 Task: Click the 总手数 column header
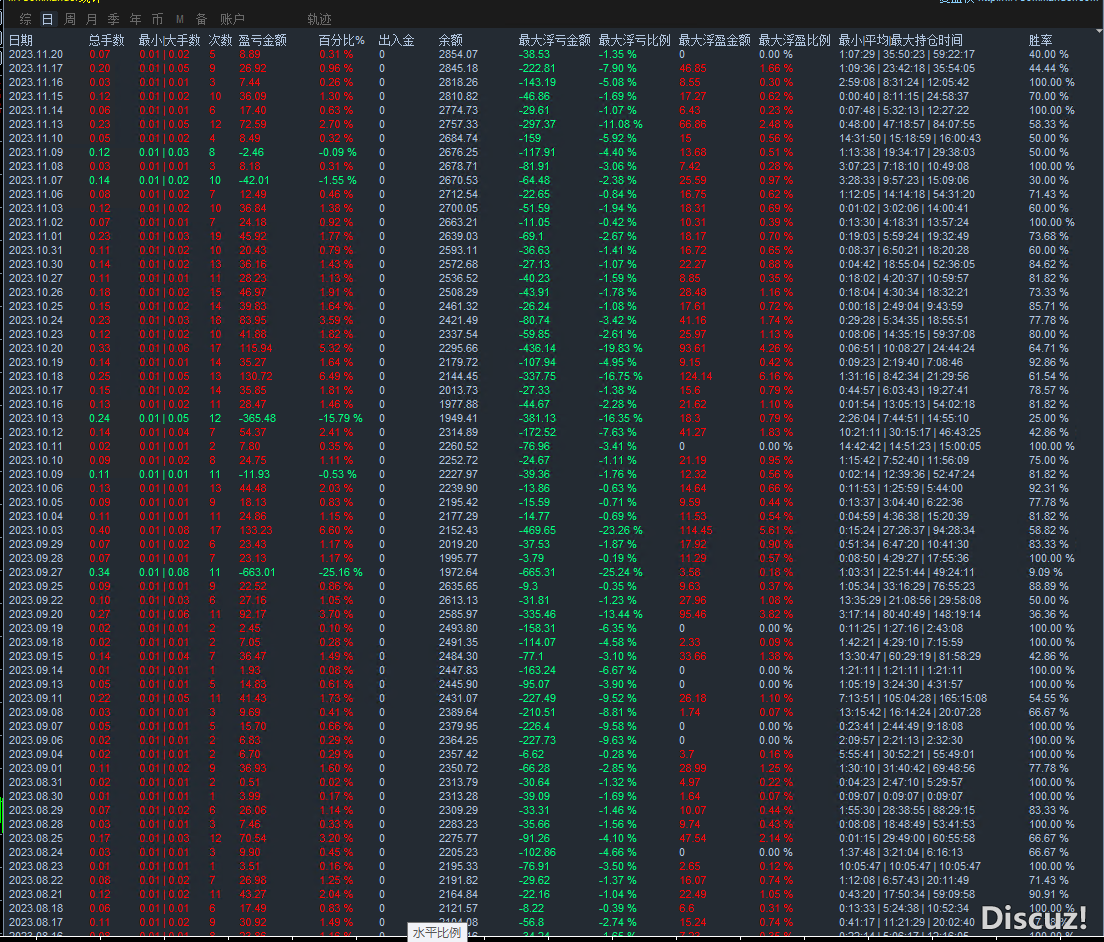106,40
